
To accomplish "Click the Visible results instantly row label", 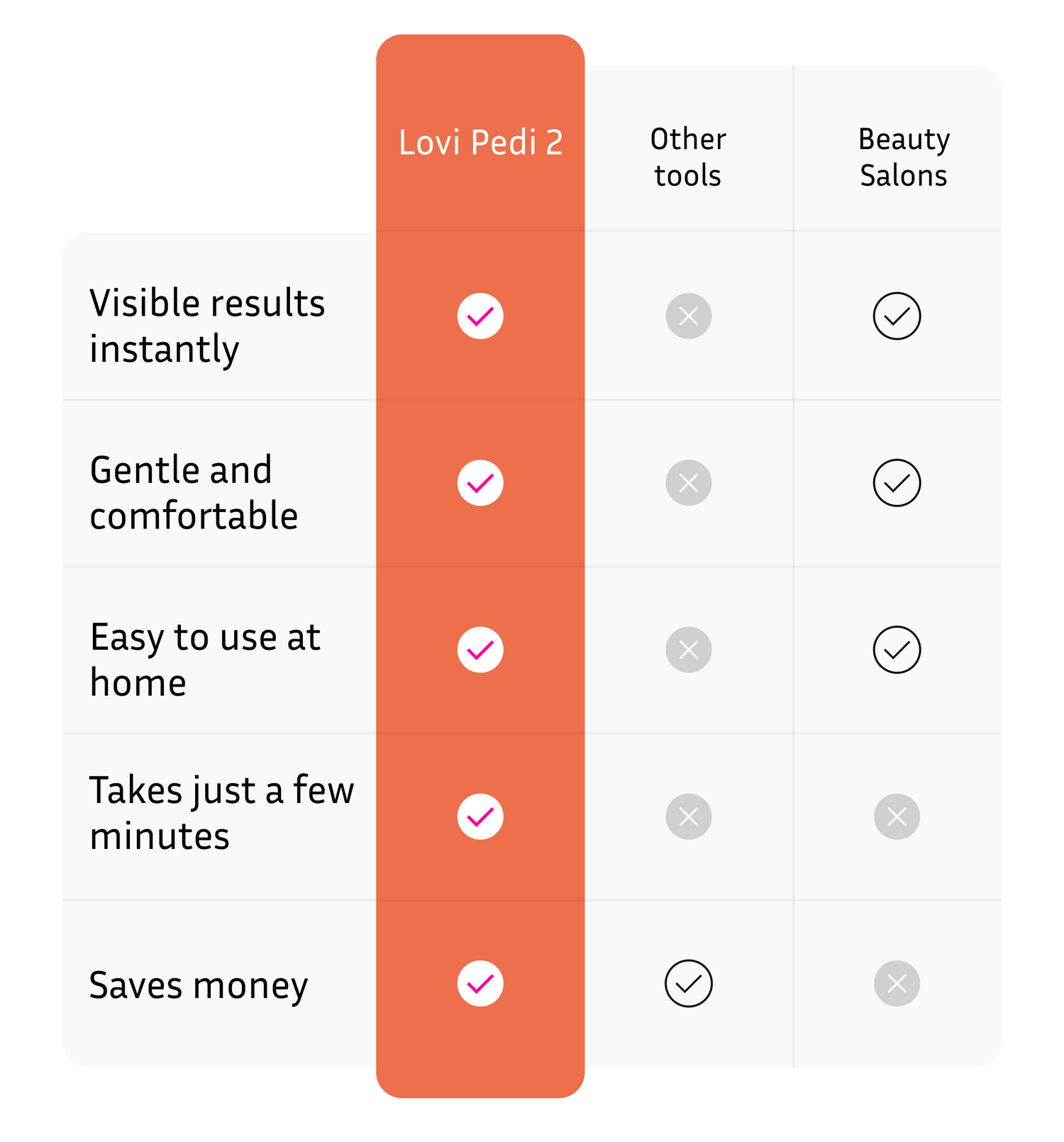I will click(x=207, y=326).
